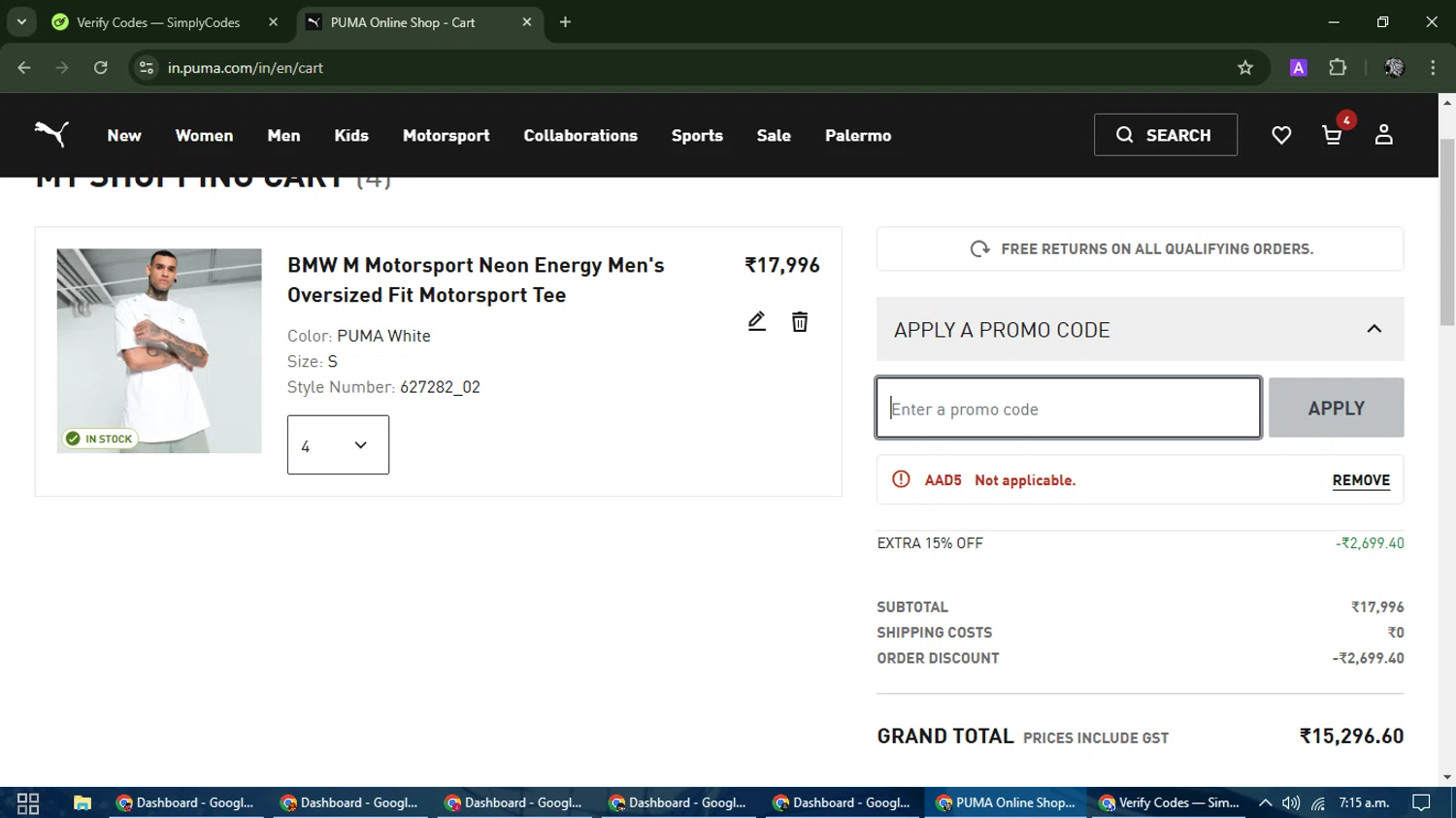Open the wishlist heart icon
This screenshot has width=1456, height=818.
[1281, 135]
